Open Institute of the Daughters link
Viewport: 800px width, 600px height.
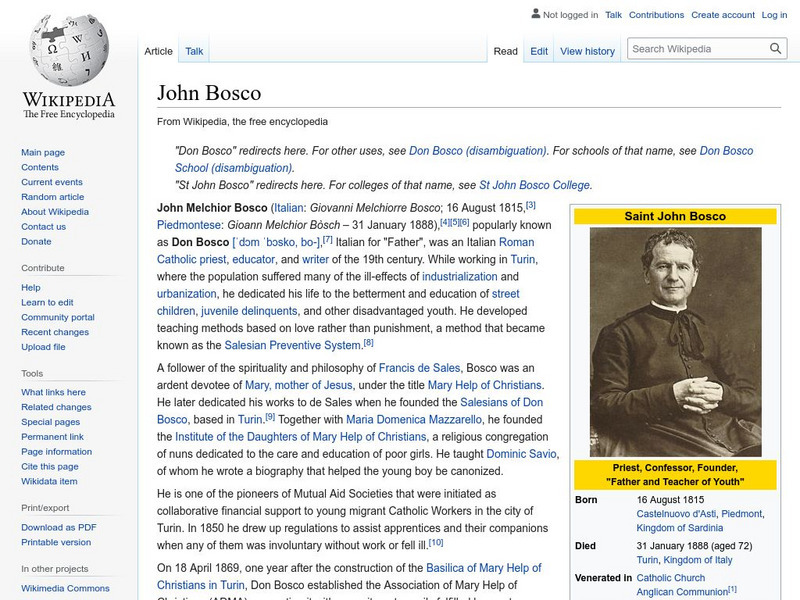point(301,437)
